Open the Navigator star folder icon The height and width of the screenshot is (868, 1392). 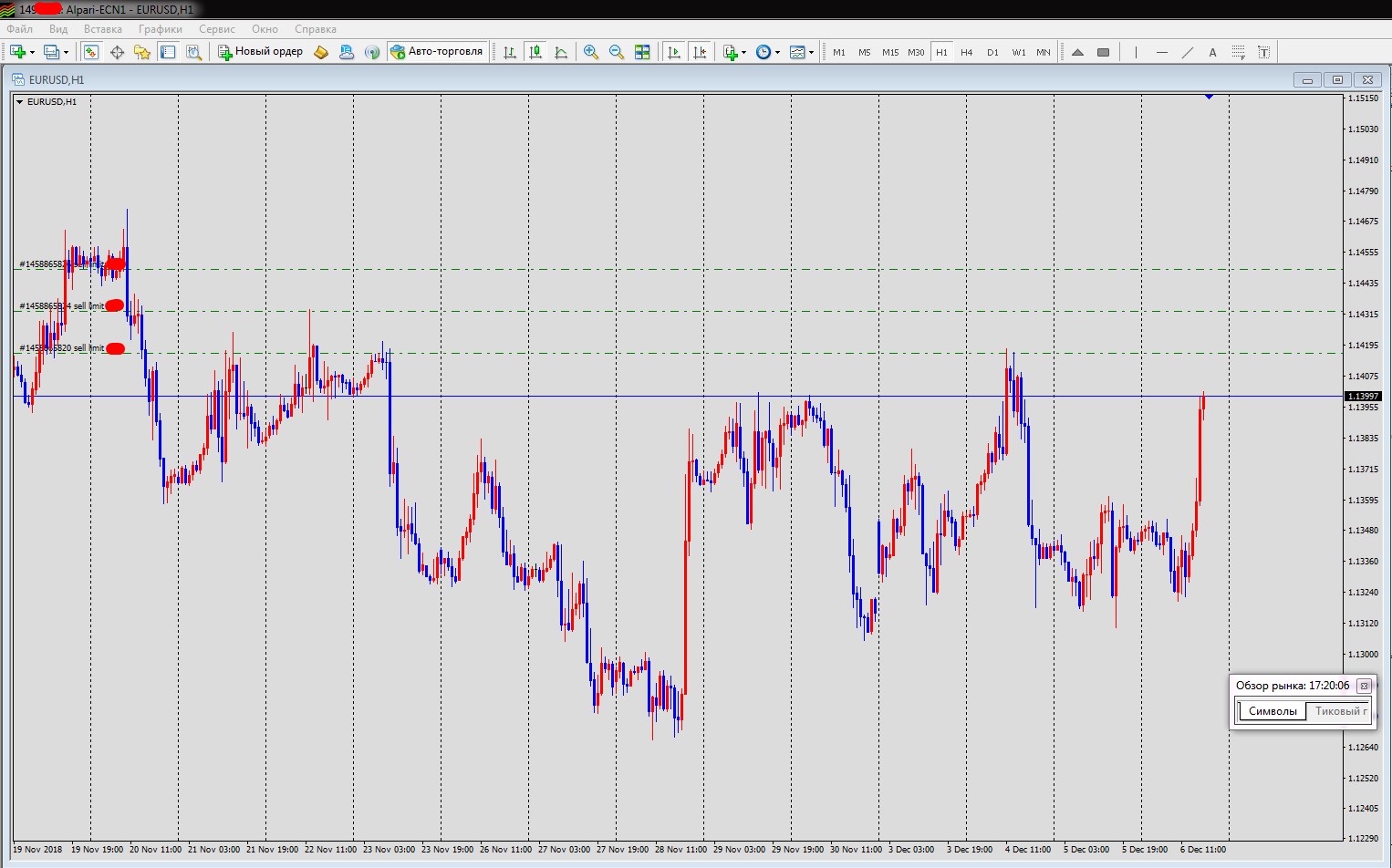click(142, 53)
